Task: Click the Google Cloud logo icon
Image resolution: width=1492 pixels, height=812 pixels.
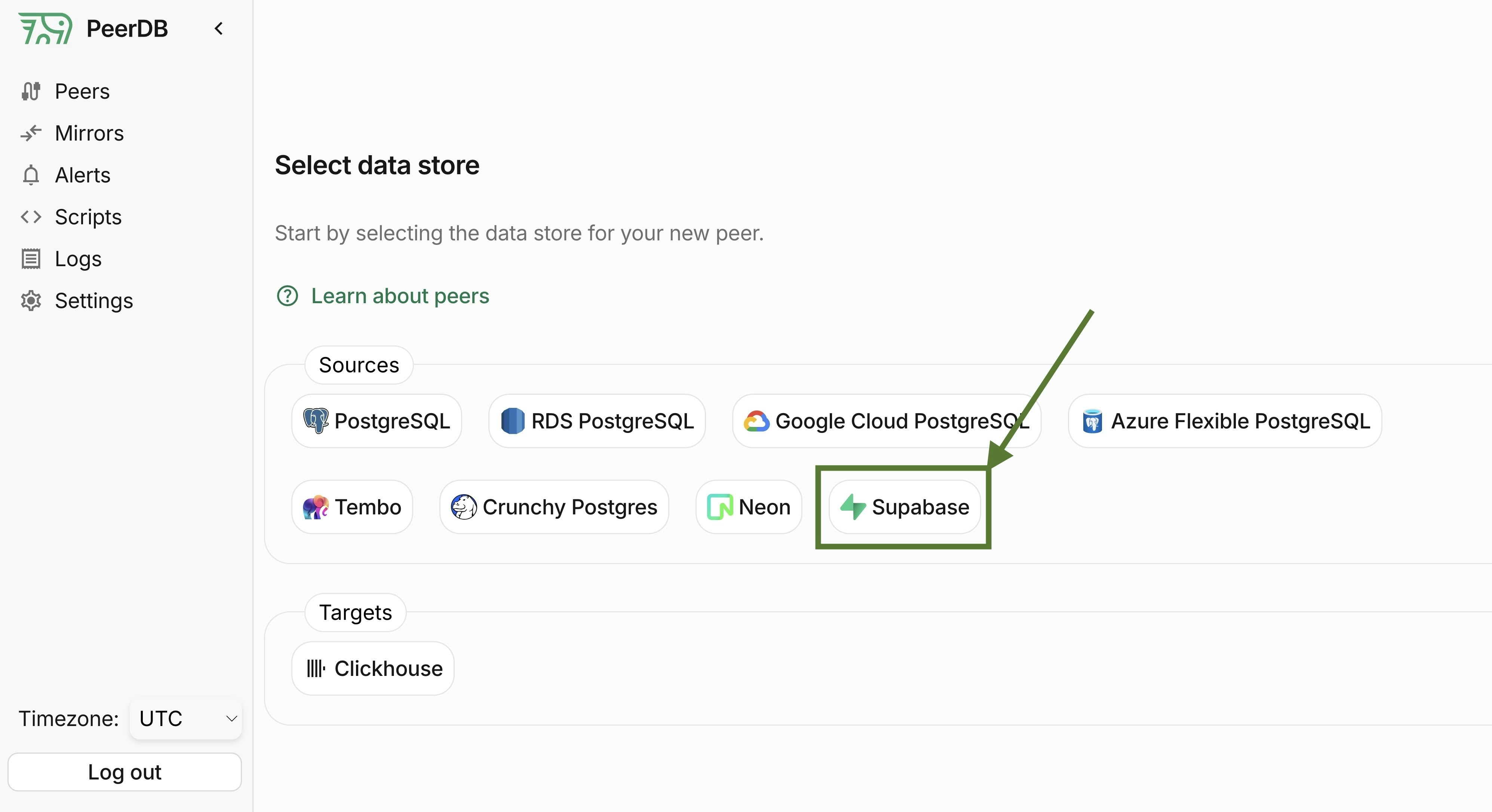Action: [x=756, y=421]
